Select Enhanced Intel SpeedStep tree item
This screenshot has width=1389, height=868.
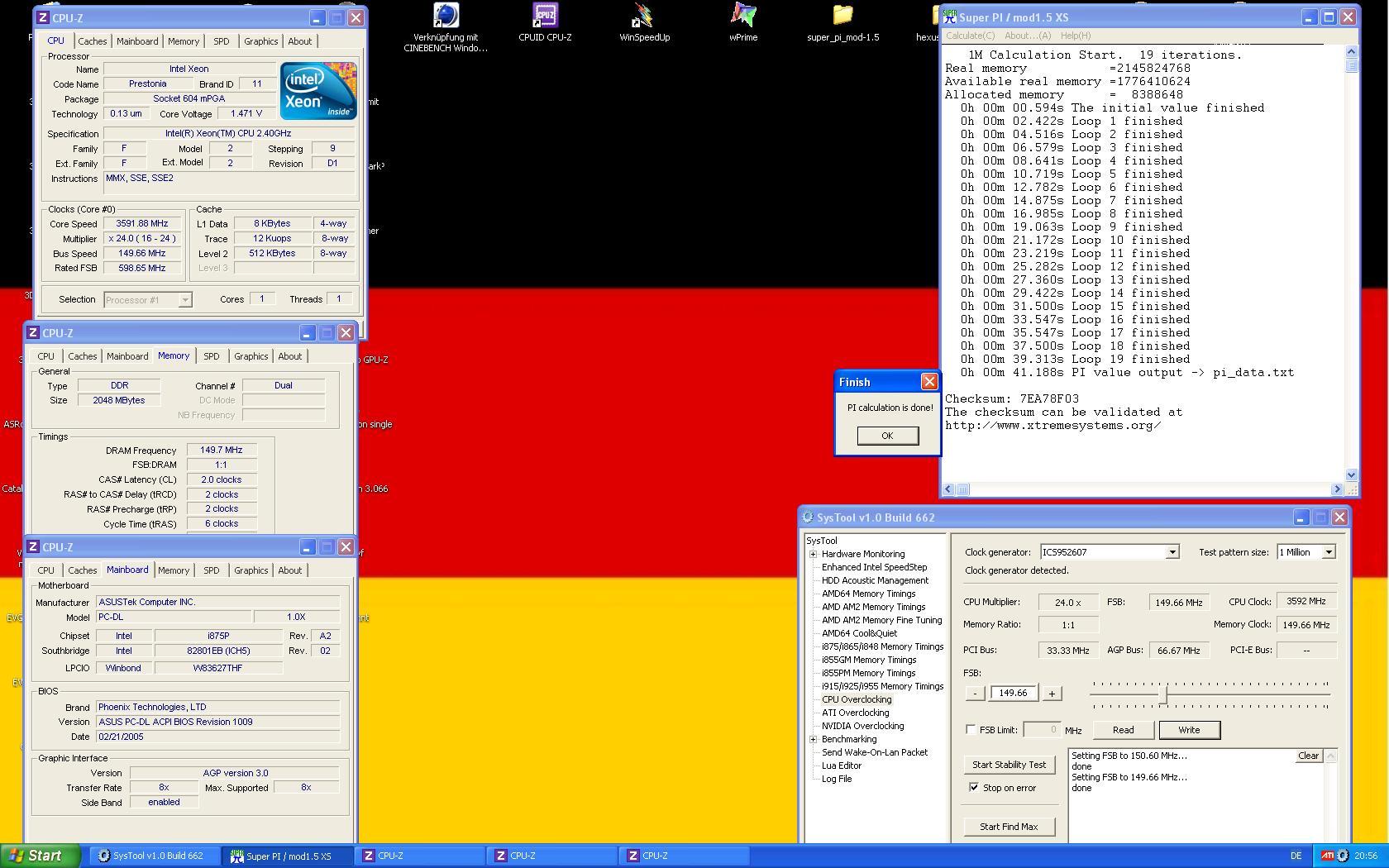(874, 567)
